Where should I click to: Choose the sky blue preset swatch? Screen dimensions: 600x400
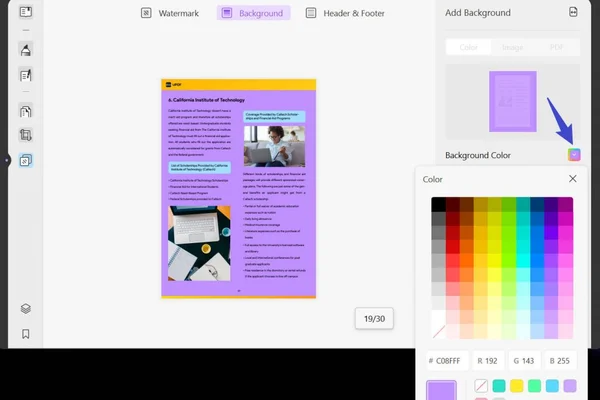tap(552, 386)
